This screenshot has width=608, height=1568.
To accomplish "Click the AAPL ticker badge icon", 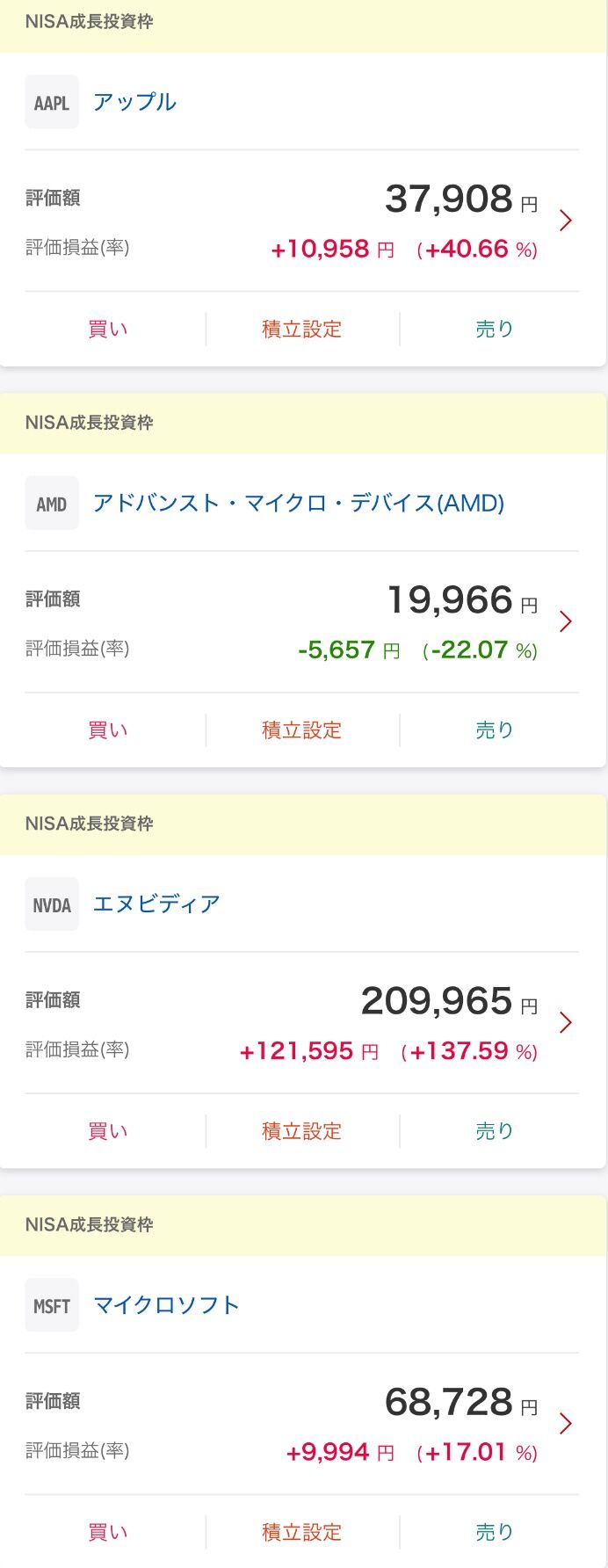I will (52, 103).
